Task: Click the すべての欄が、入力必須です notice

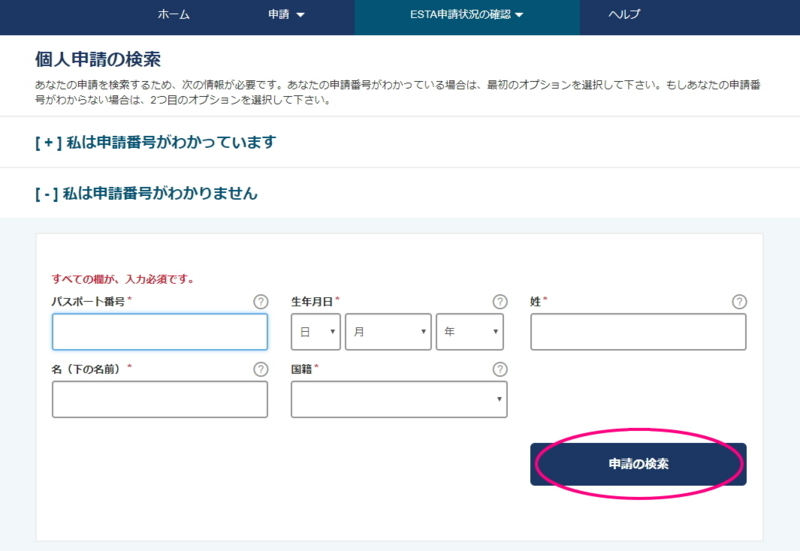Action: point(122,280)
